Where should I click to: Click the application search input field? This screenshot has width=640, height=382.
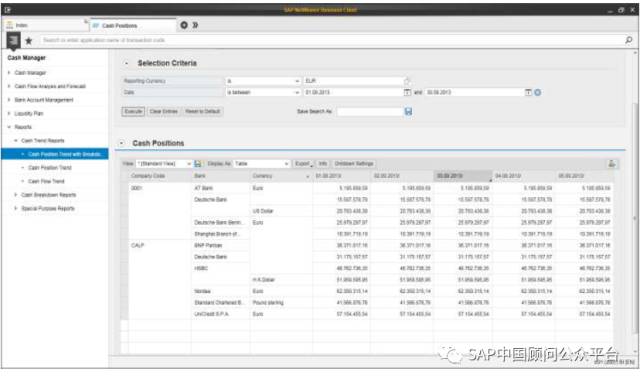[331, 40]
